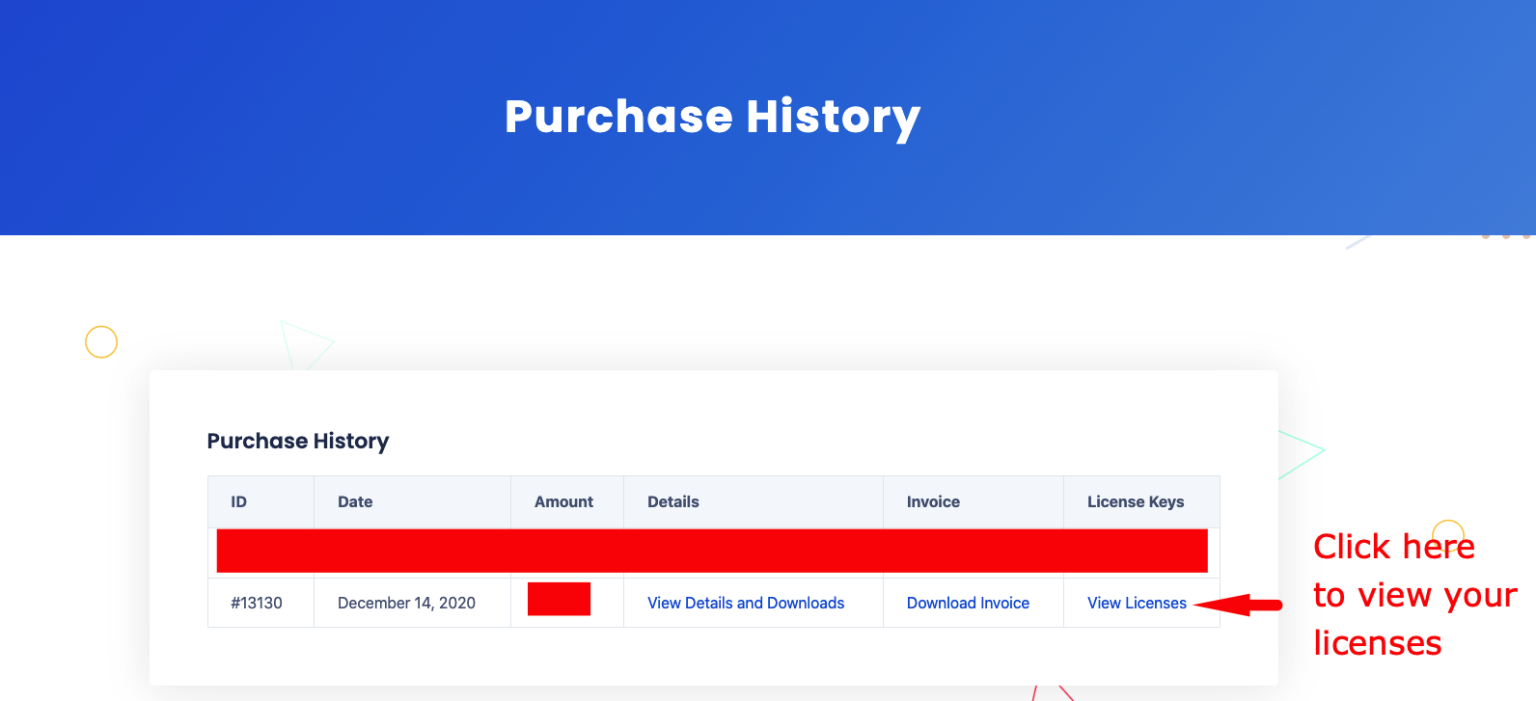The height and width of the screenshot is (701, 1536).
Task: Click the red arrow pointing at View Licenses
Action: [1238, 604]
